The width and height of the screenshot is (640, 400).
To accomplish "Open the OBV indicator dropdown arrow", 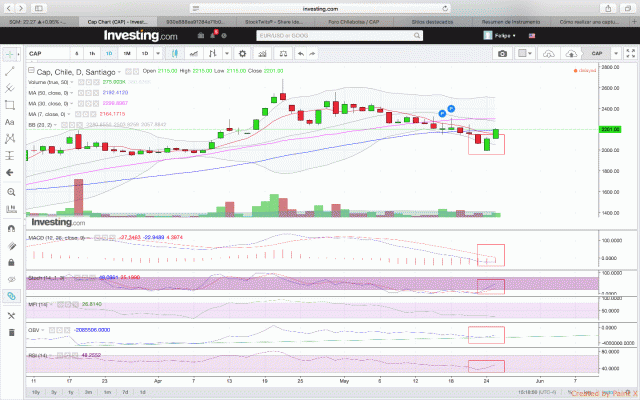I will 43,330.
